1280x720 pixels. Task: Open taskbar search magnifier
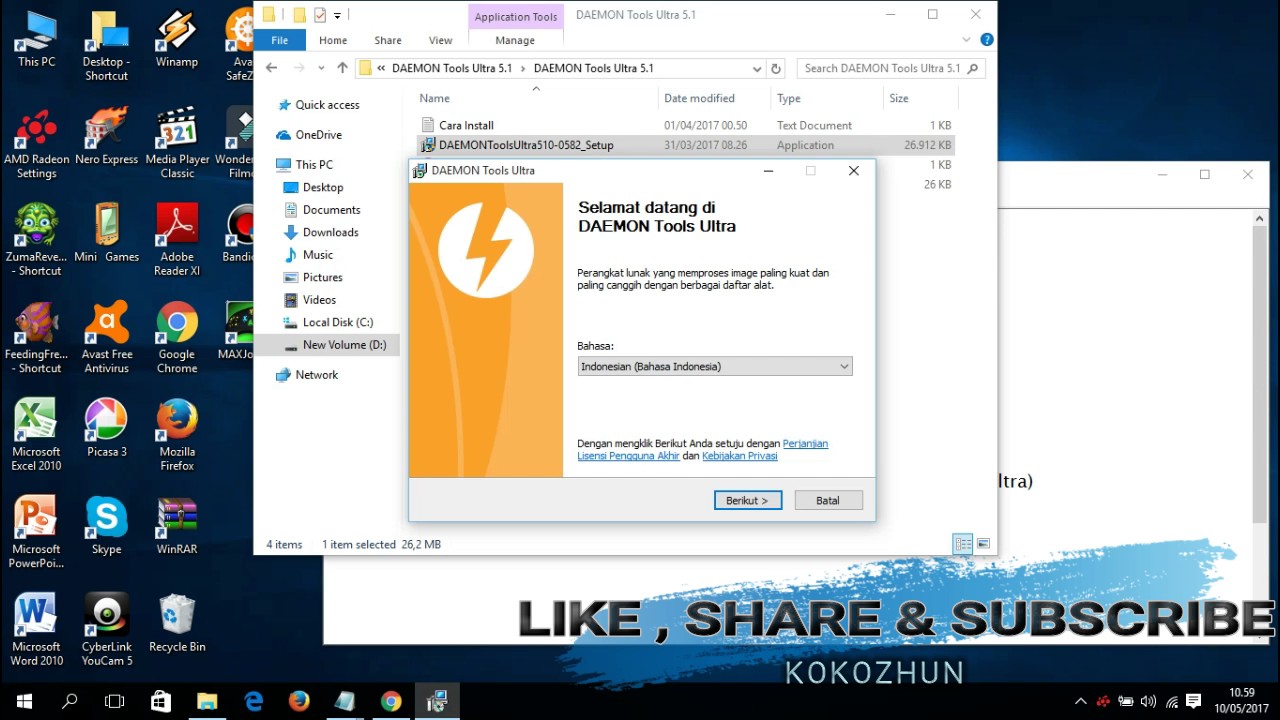pyautogui.click(x=70, y=701)
